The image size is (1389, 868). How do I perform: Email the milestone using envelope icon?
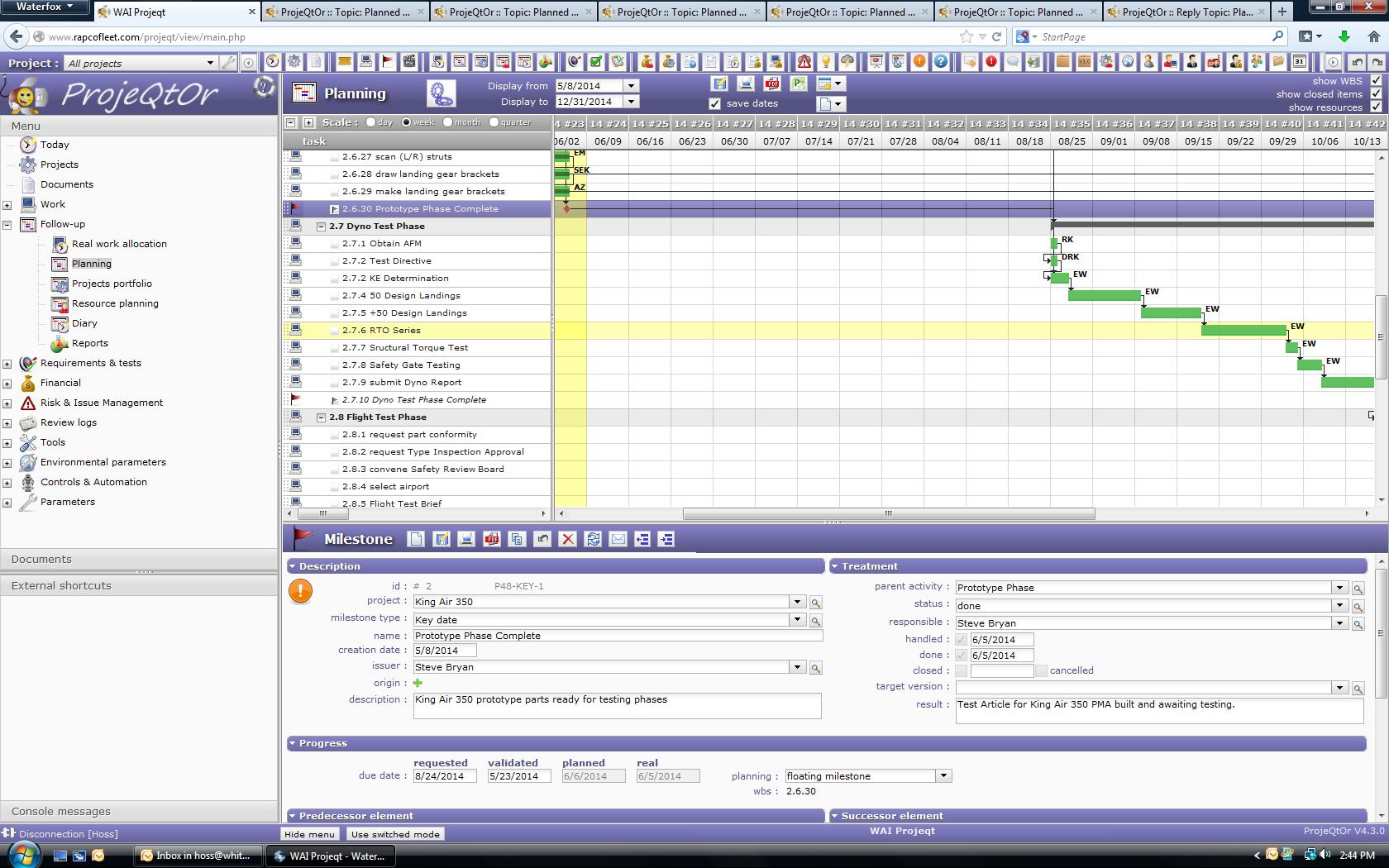(618, 539)
